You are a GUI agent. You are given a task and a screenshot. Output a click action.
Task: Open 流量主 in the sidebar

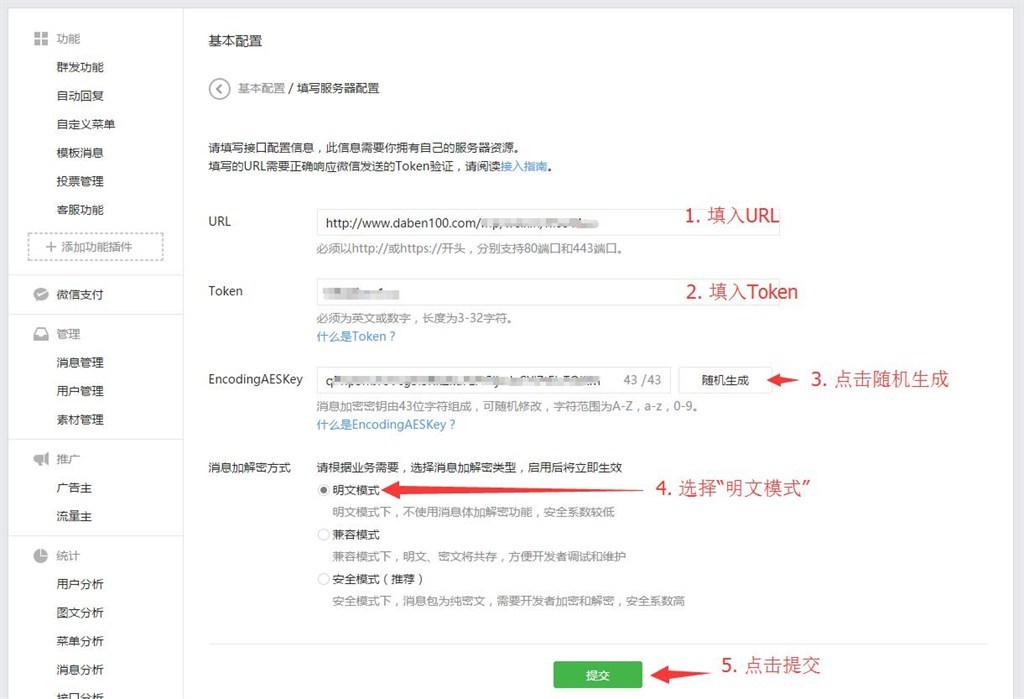(74, 516)
